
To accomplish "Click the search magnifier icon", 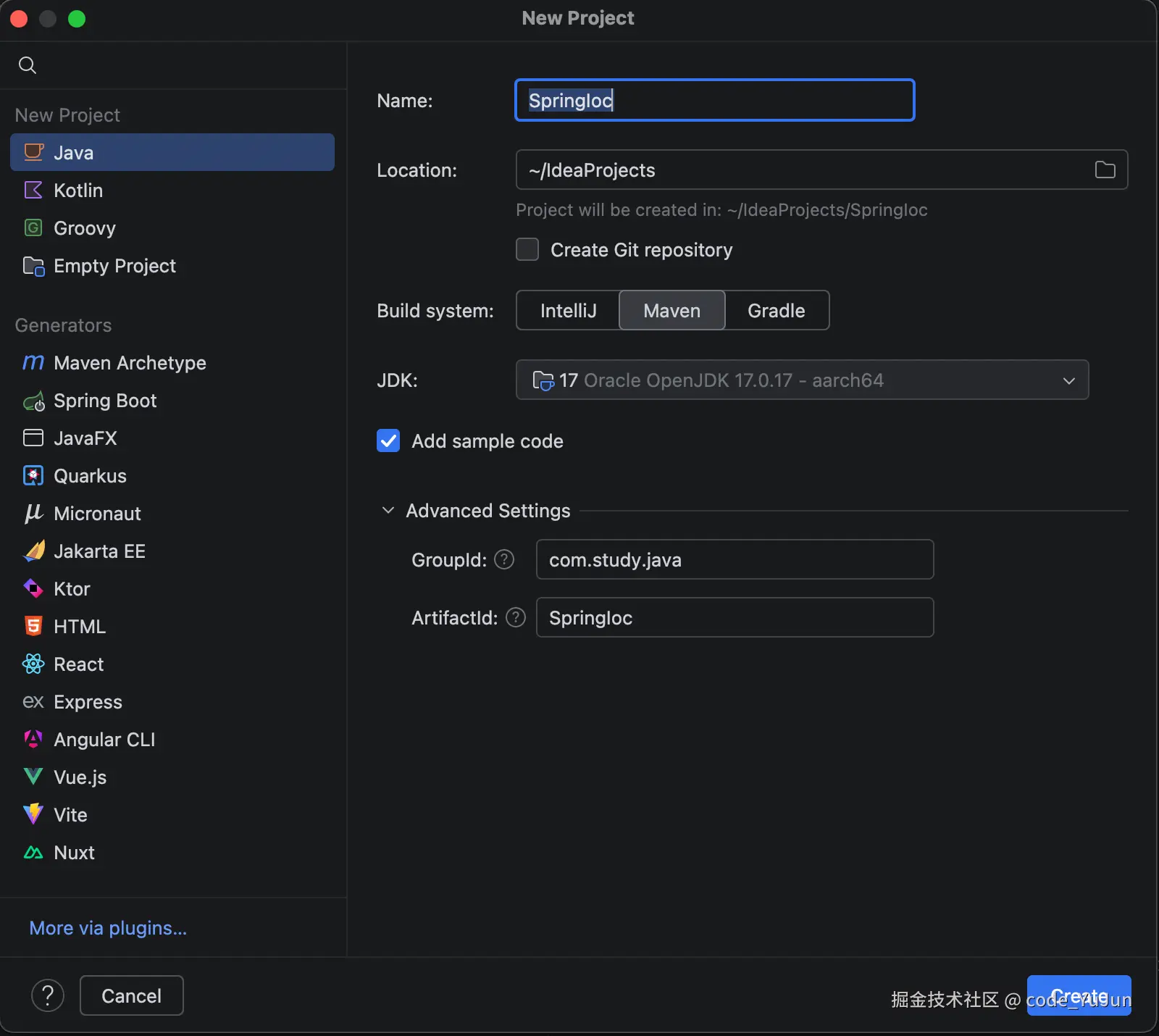I will [x=28, y=65].
